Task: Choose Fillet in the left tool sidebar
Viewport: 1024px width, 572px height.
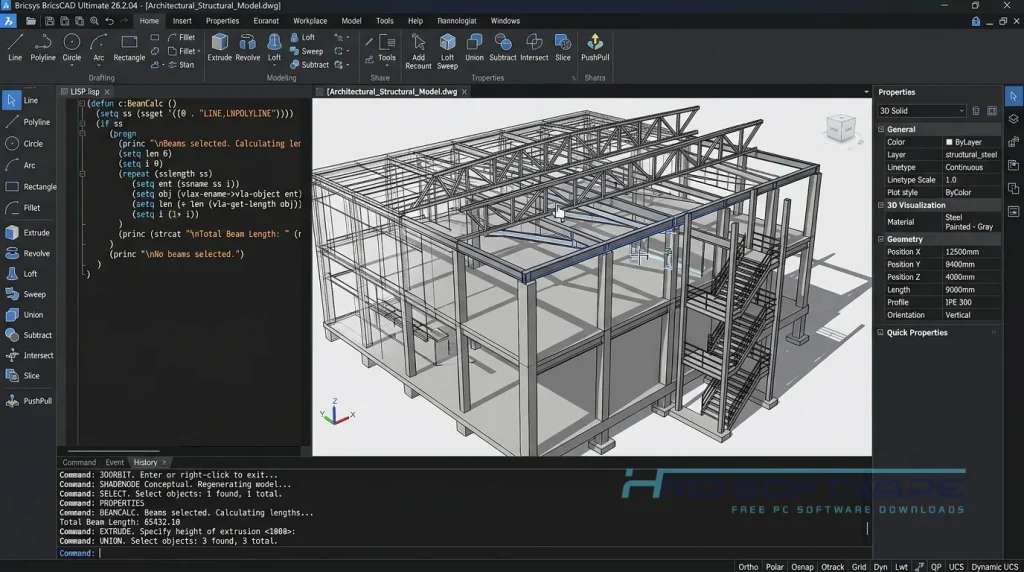Action: (24, 208)
